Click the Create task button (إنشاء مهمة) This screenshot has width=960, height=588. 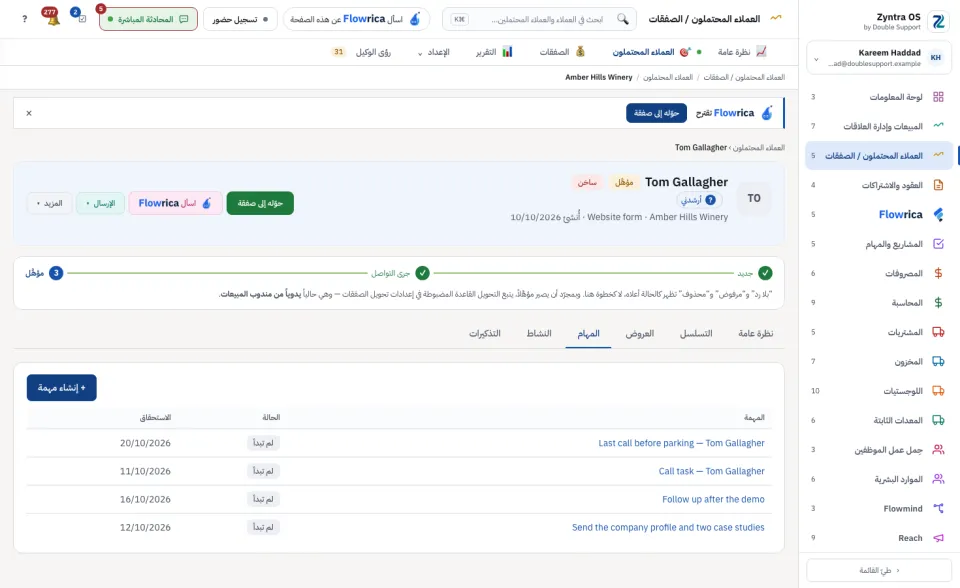coord(62,388)
